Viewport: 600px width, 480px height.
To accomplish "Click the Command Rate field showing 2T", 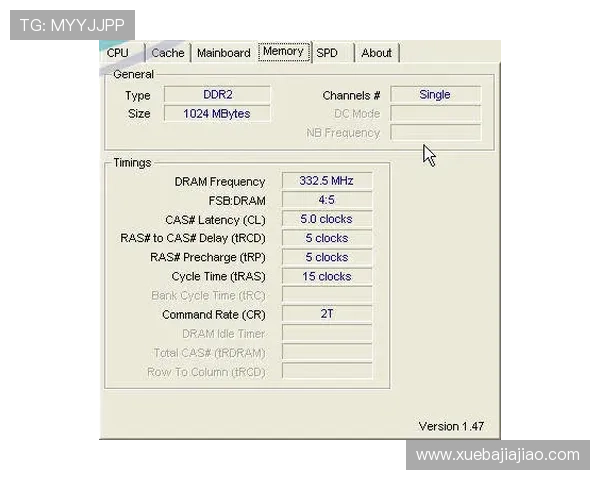I will pos(327,314).
